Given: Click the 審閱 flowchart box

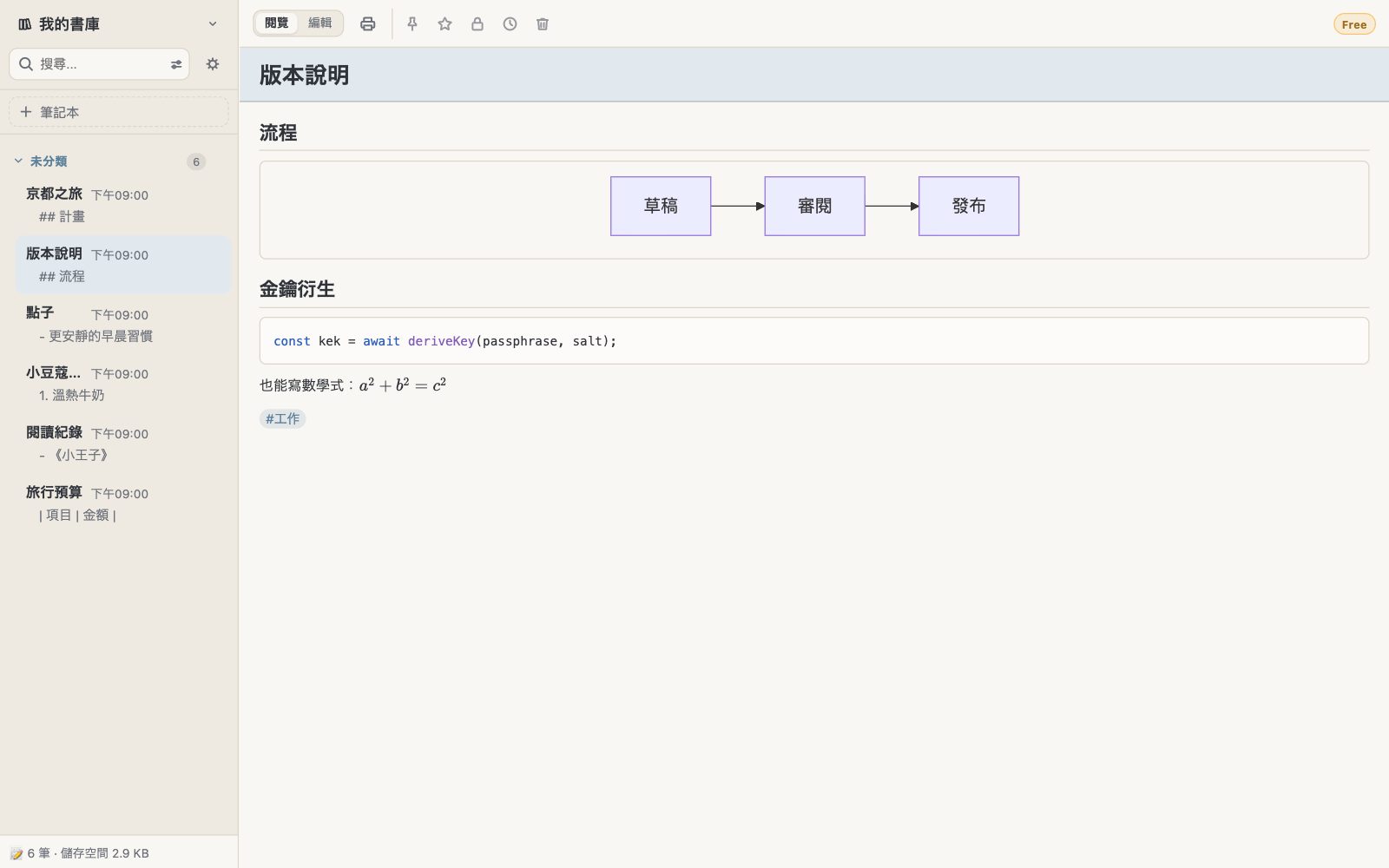Looking at the screenshot, I should coord(814,207).
